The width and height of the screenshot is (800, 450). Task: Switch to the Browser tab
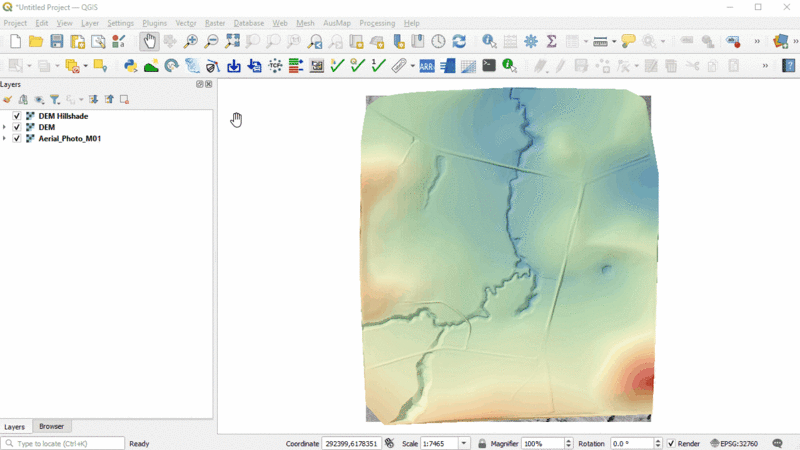[51, 426]
